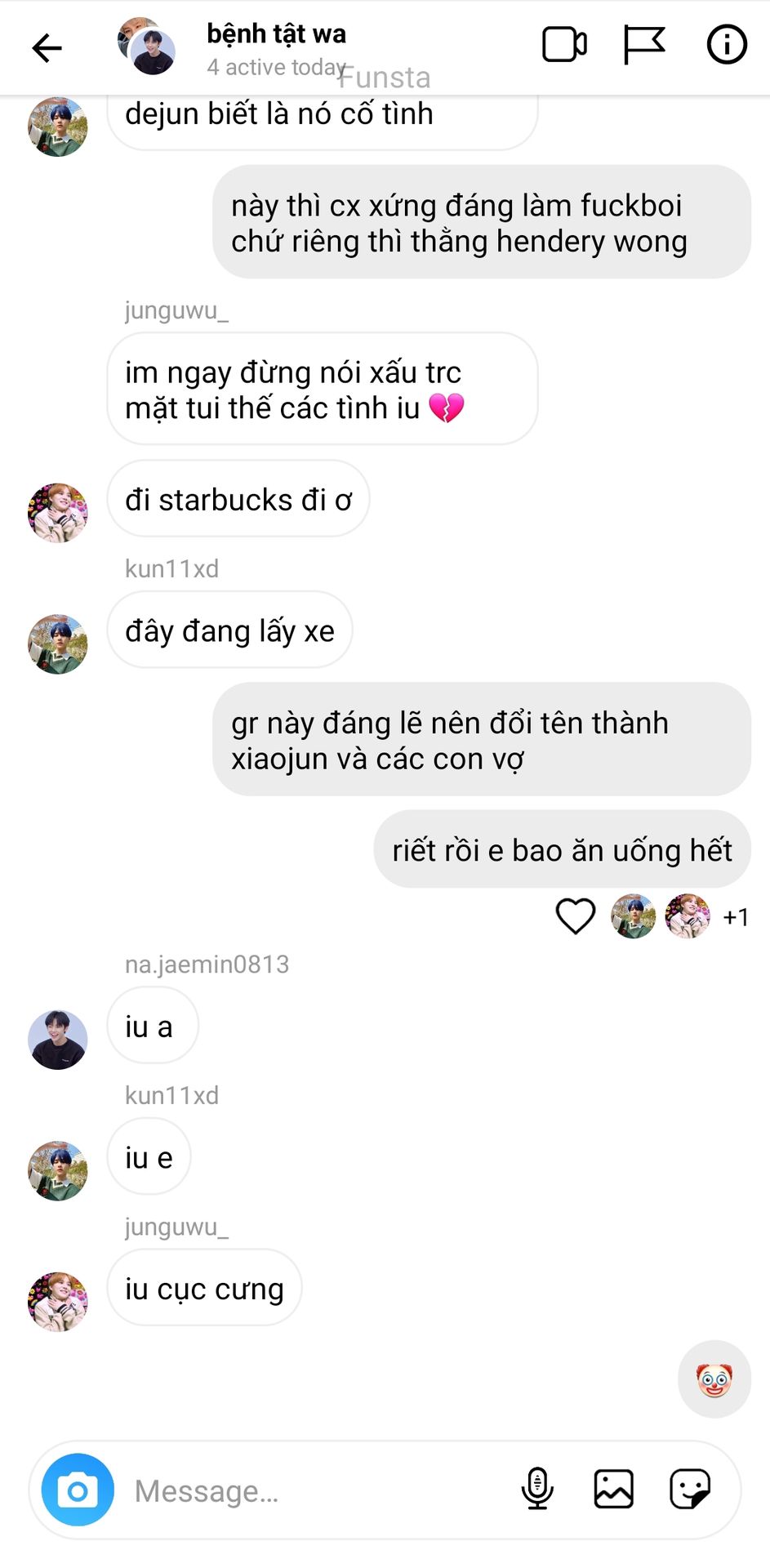770x1568 pixels.
Task: Tap the clown emoji quick reaction
Action: tap(714, 1379)
